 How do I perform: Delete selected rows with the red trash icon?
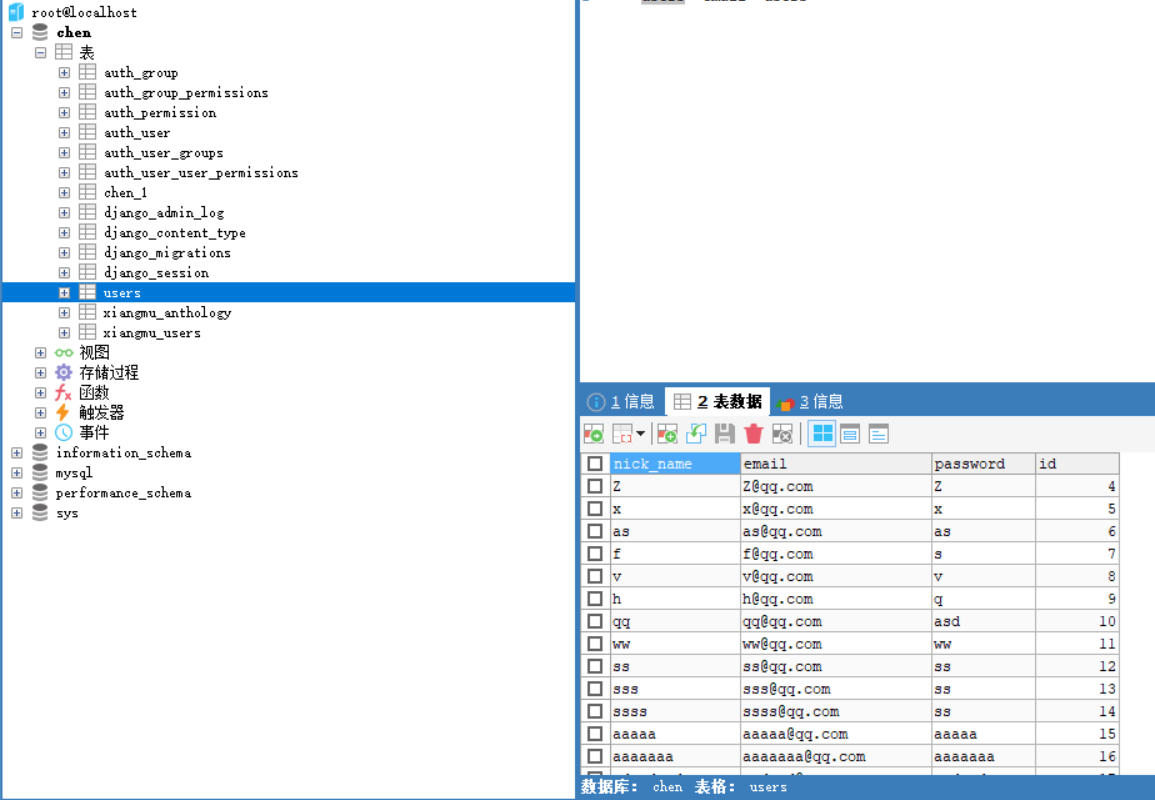(754, 434)
